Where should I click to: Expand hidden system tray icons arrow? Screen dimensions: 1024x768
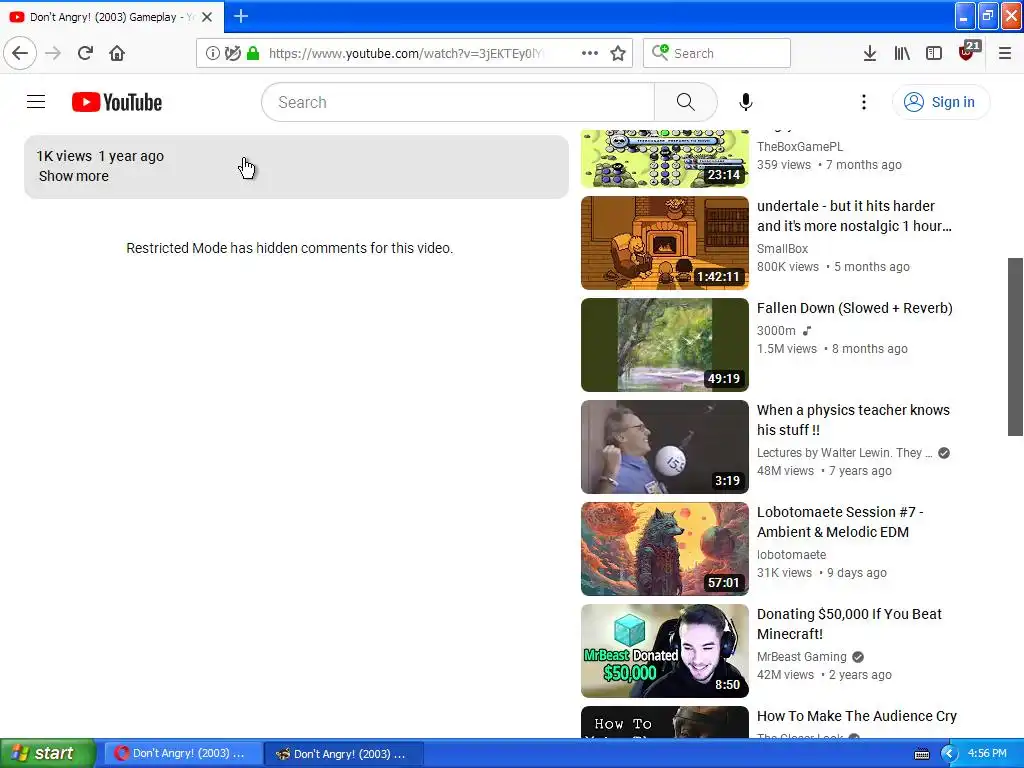[x=949, y=754]
